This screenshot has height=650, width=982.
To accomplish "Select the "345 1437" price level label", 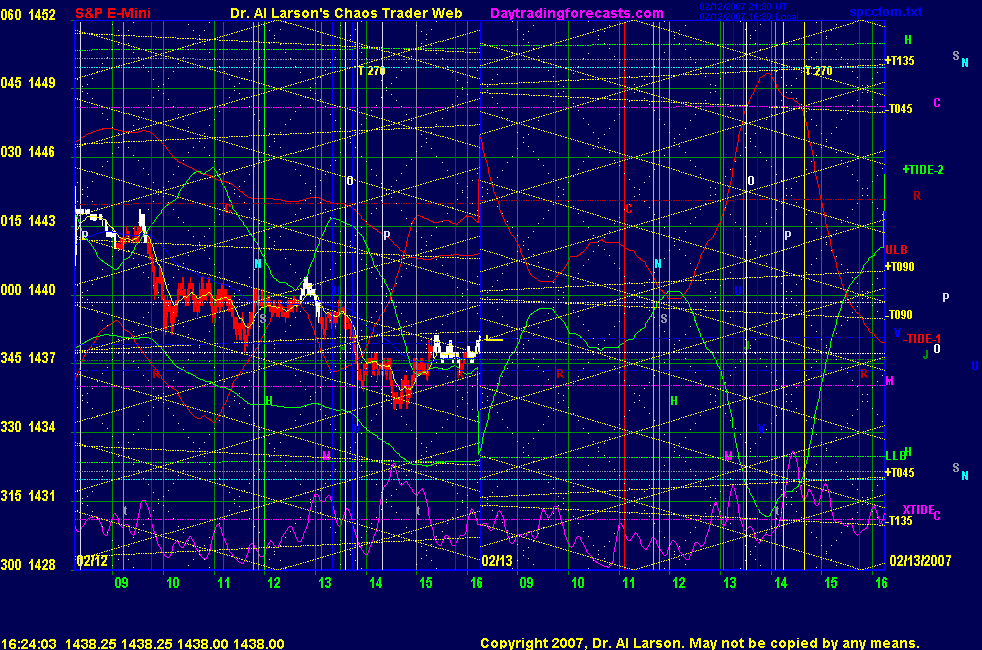I will (28, 358).
